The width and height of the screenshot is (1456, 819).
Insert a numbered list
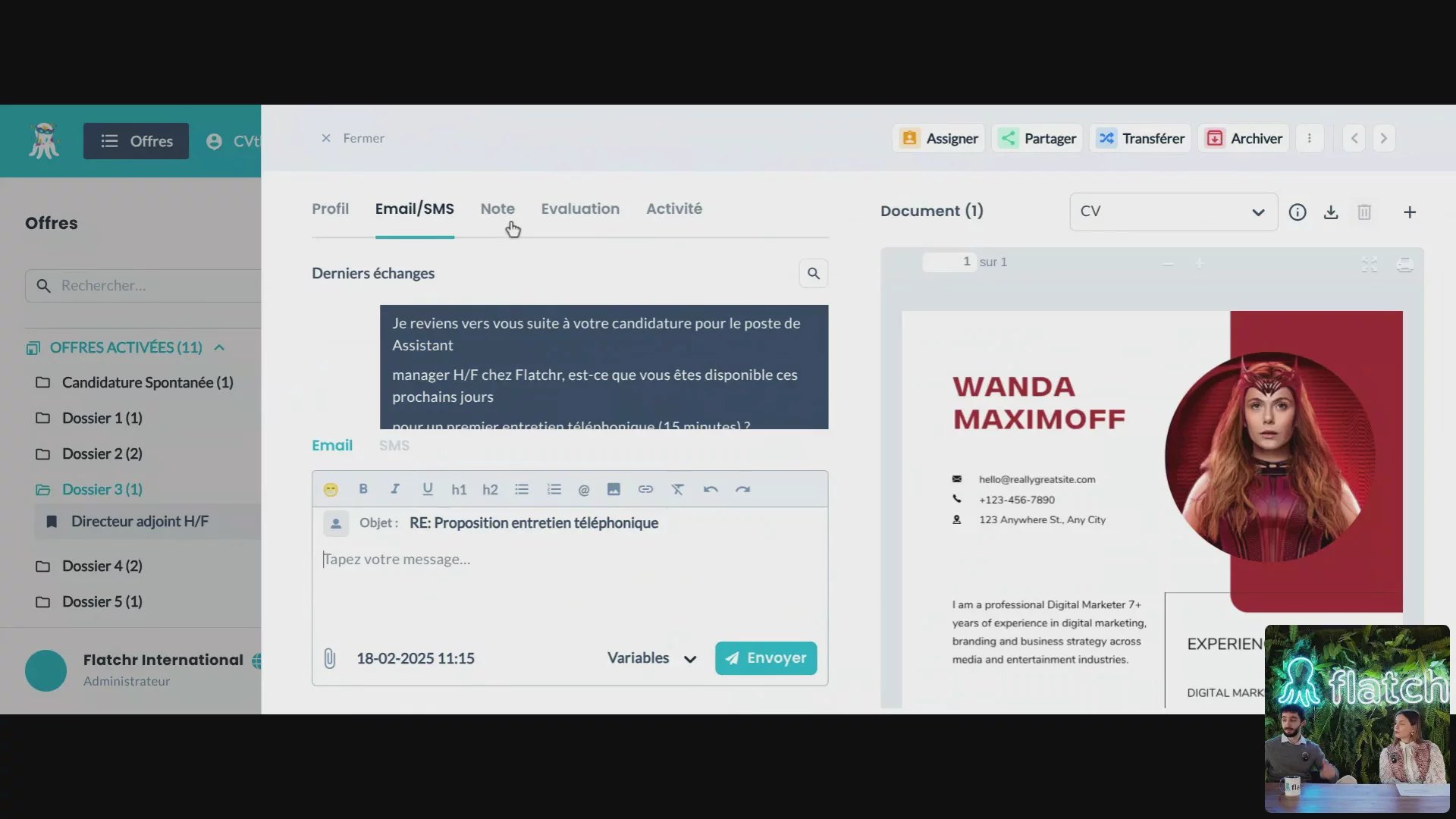pos(554,490)
